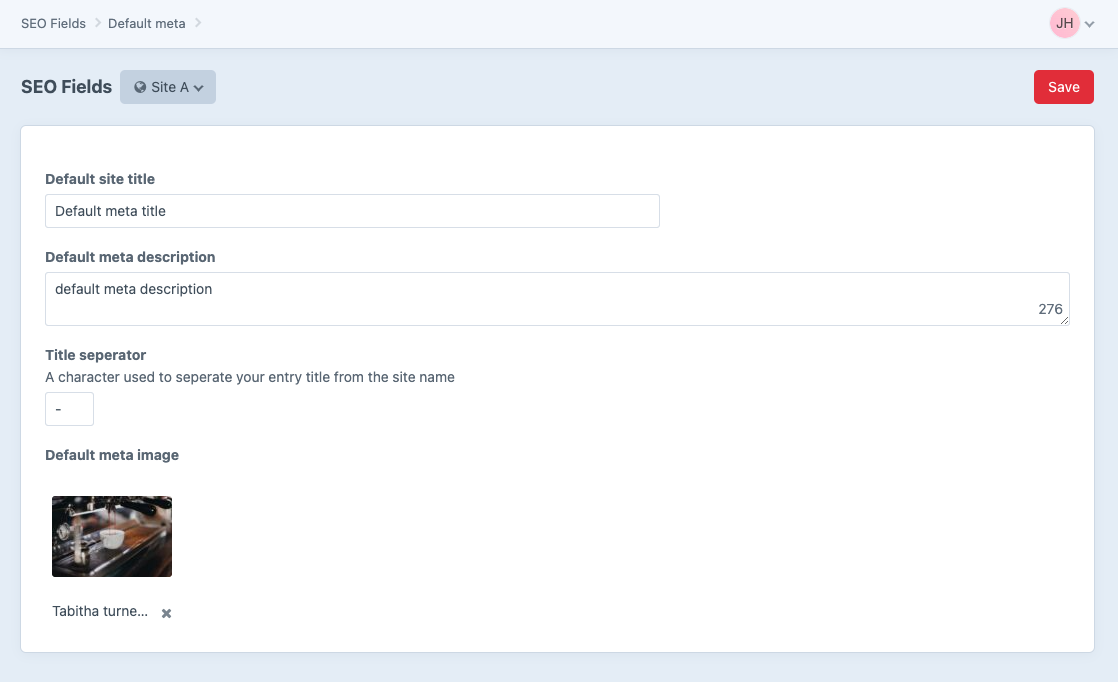This screenshot has width=1118, height=682.
Task: Click the 276 character counter
Action: point(1050,309)
